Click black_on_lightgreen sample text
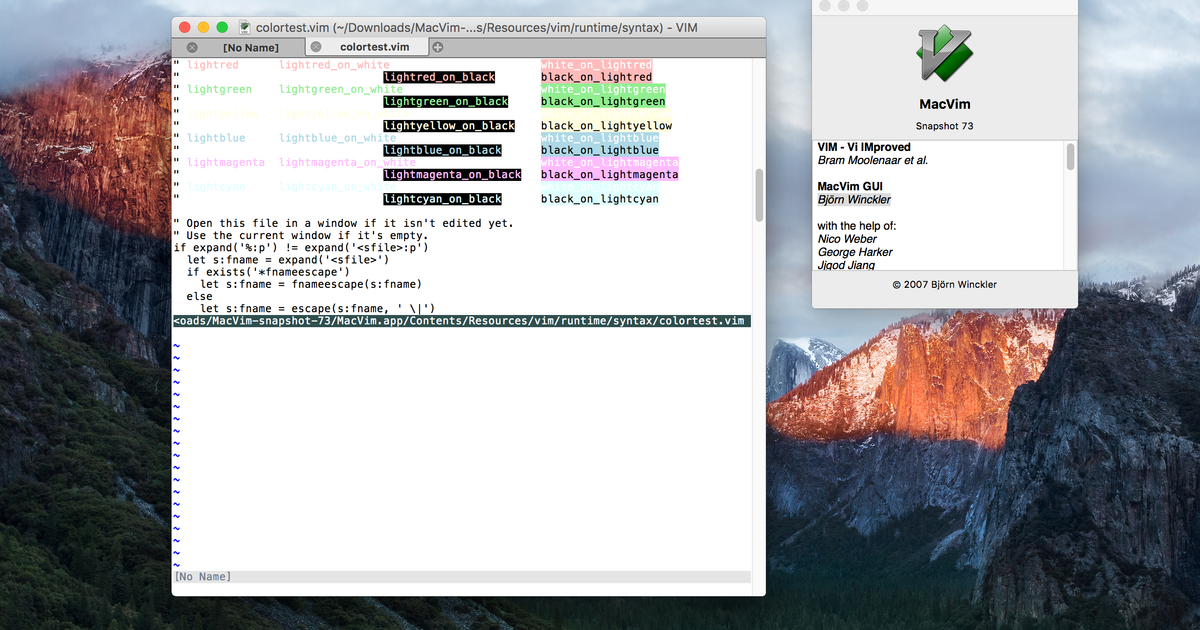This screenshot has height=630, width=1200. click(x=603, y=101)
